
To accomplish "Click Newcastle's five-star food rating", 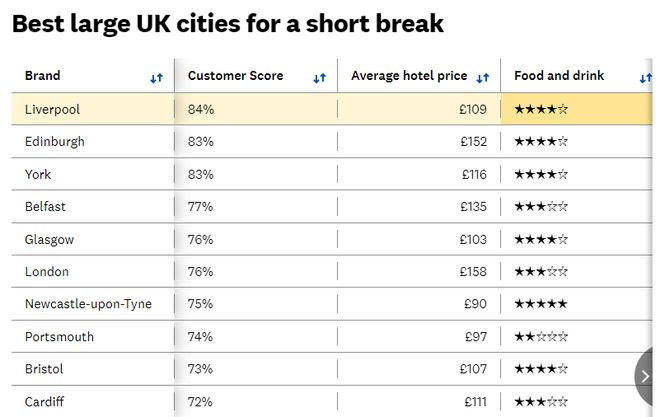I will pyautogui.click(x=541, y=304).
